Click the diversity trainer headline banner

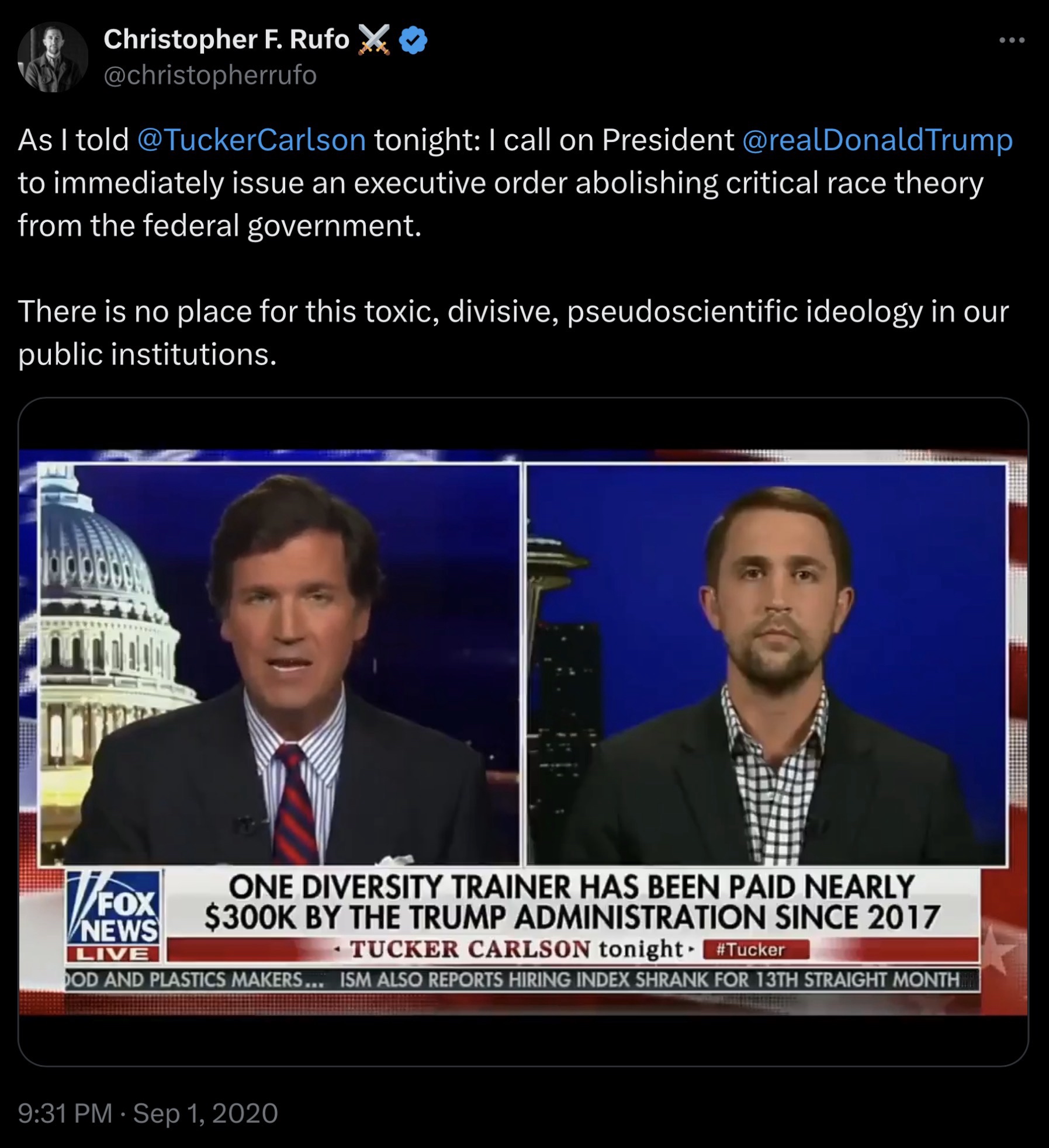[572, 903]
